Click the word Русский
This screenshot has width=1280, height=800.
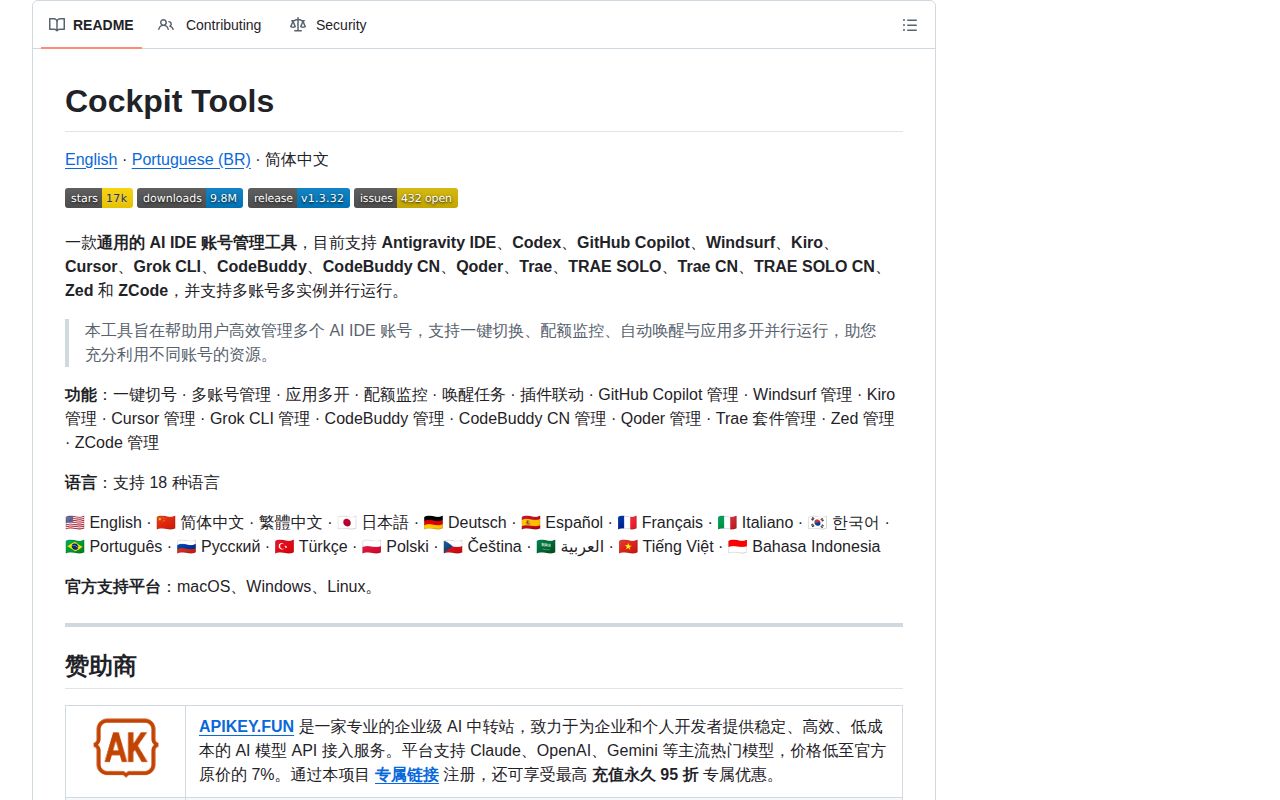(x=230, y=546)
